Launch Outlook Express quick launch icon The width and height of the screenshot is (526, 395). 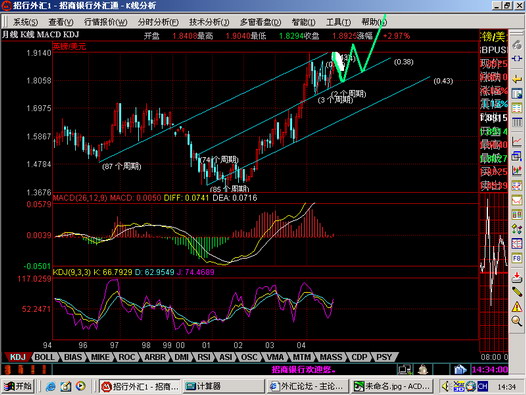(x=65, y=387)
